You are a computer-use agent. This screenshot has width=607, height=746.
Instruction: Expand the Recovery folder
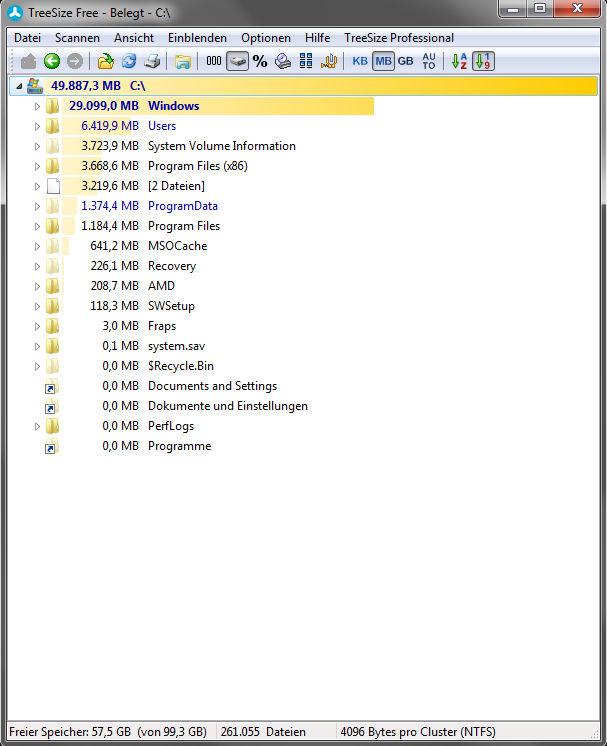[37, 266]
